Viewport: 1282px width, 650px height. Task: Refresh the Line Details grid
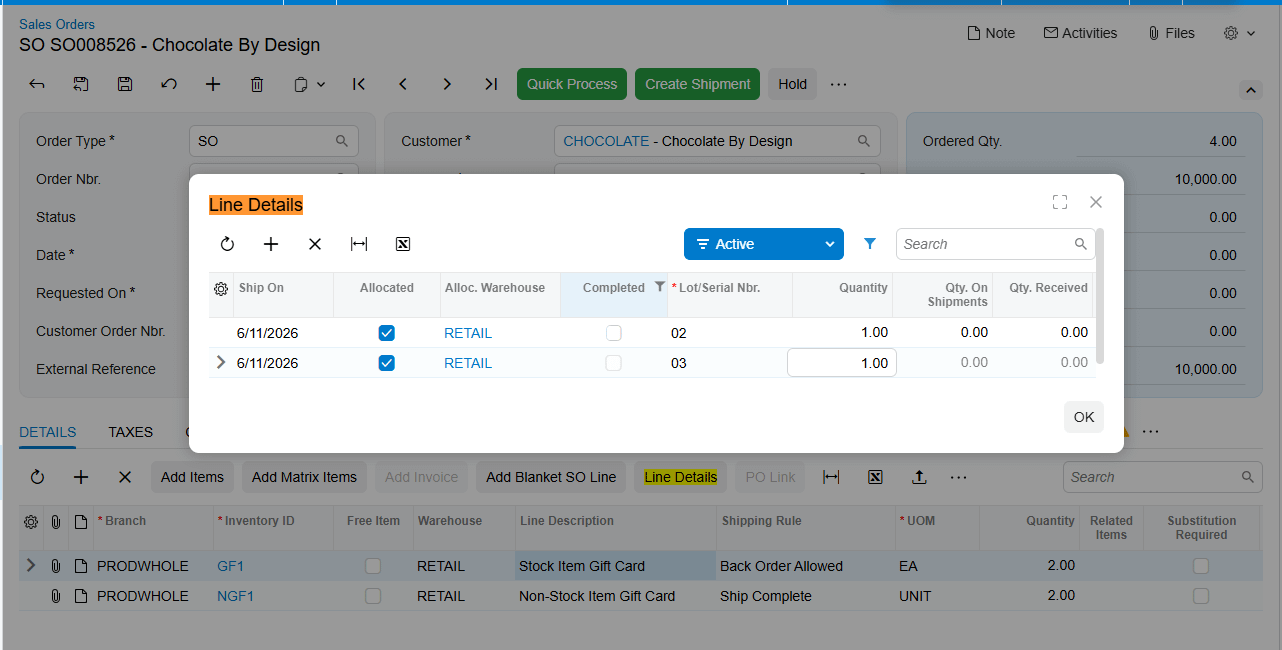227,244
